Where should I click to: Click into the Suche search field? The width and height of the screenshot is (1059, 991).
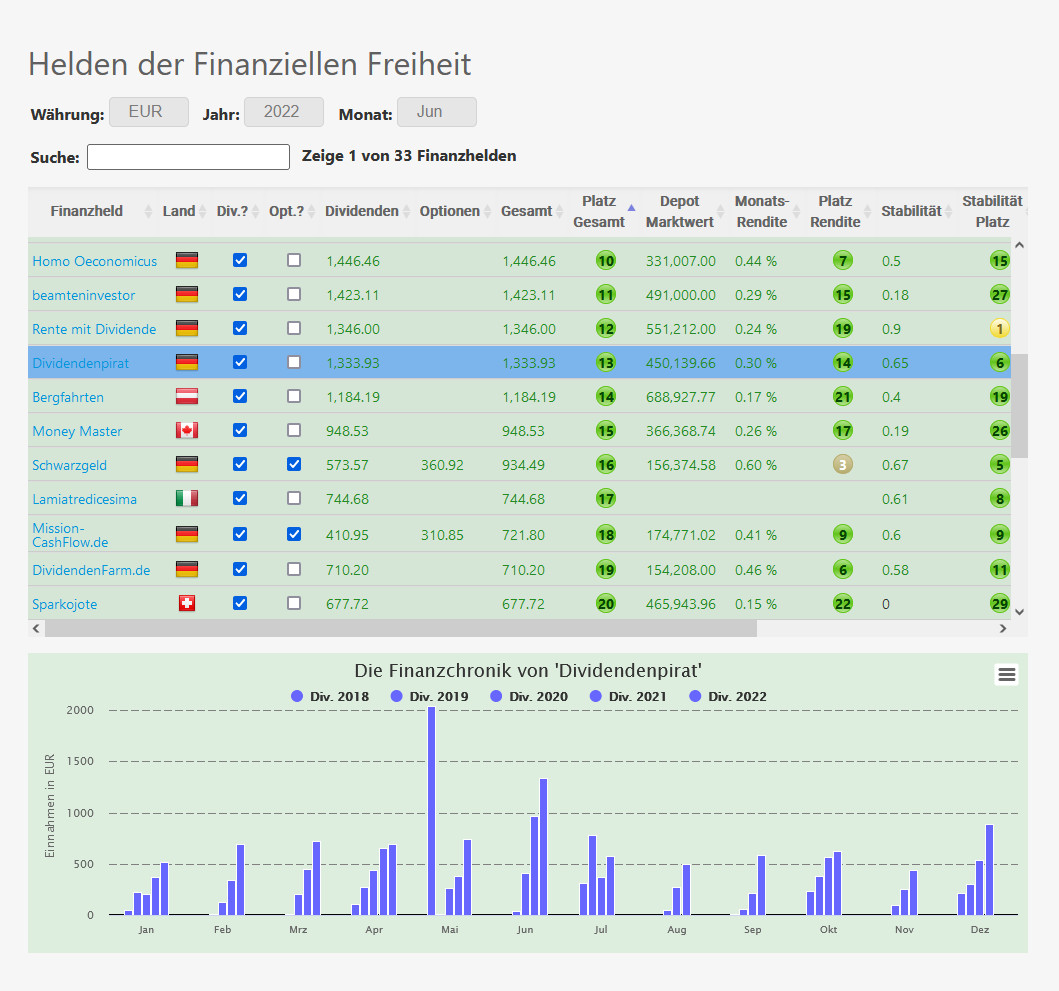click(188, 157)
